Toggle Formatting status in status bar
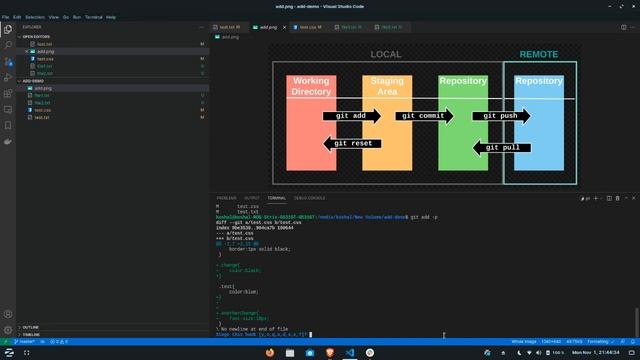The height and width of the screenshot is (360, 640). click(601, 342)
